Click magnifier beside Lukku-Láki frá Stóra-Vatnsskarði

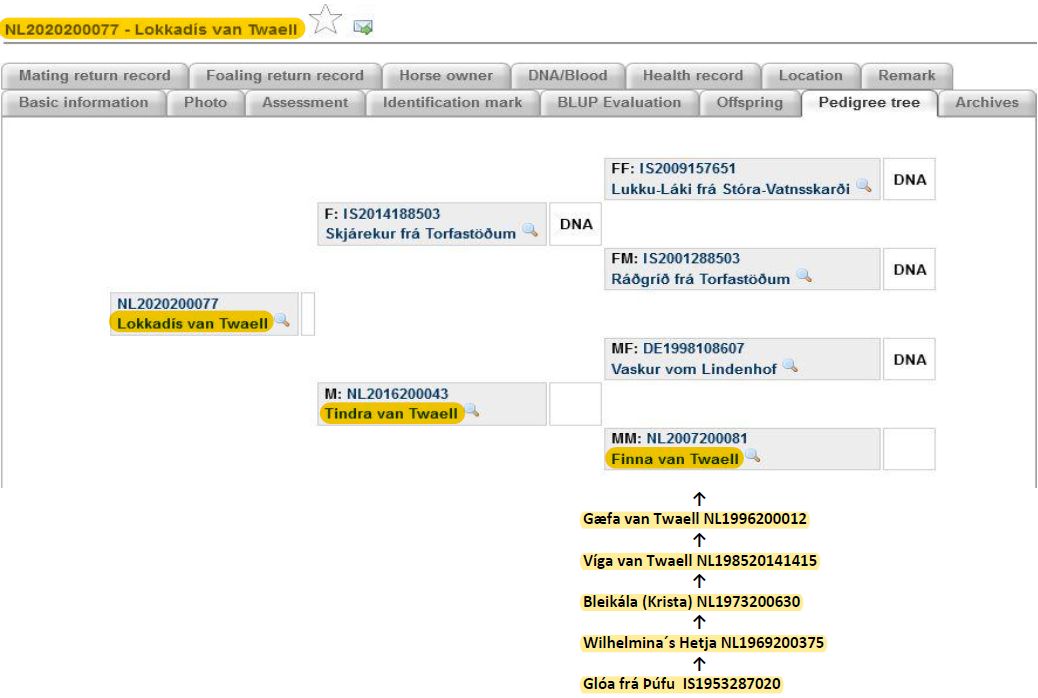point(863,187)
